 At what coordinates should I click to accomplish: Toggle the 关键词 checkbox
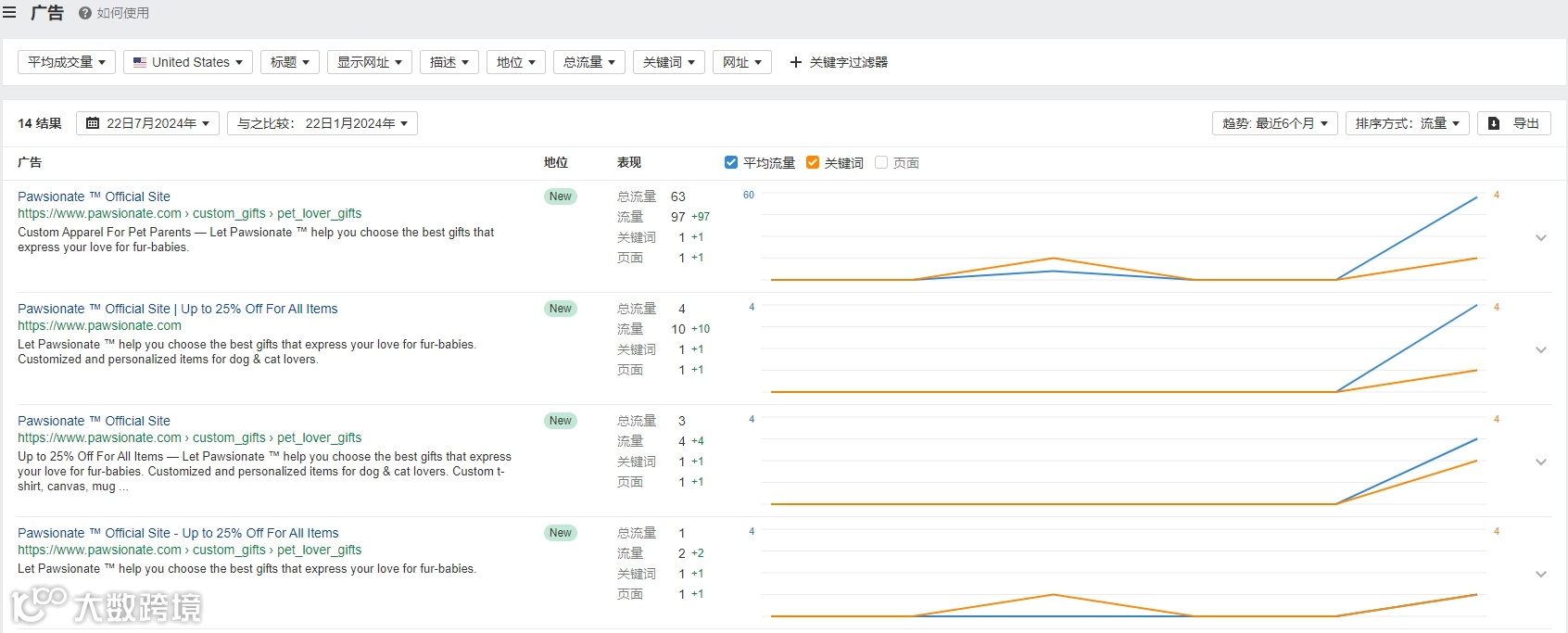coord(813,162)
